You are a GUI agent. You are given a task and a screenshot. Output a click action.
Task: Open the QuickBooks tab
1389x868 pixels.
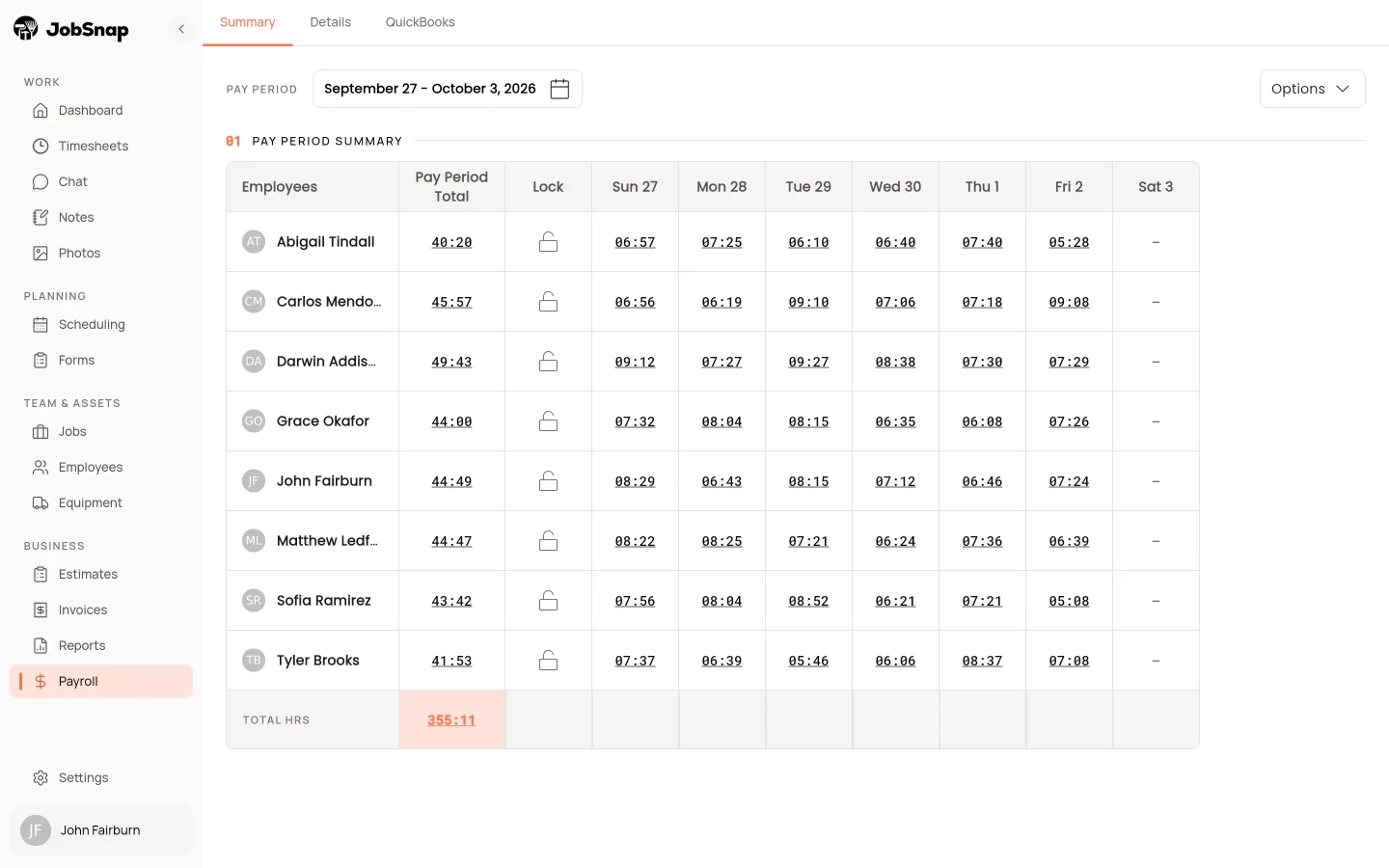click(x=421, y=22)
